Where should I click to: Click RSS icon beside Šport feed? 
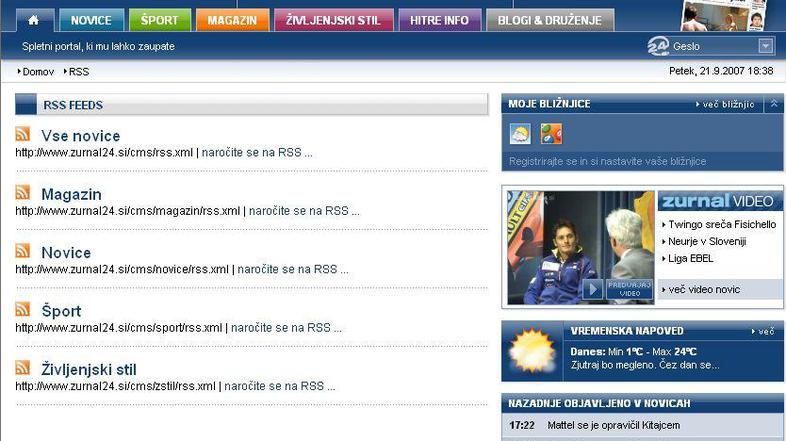(x=23, y=309)
